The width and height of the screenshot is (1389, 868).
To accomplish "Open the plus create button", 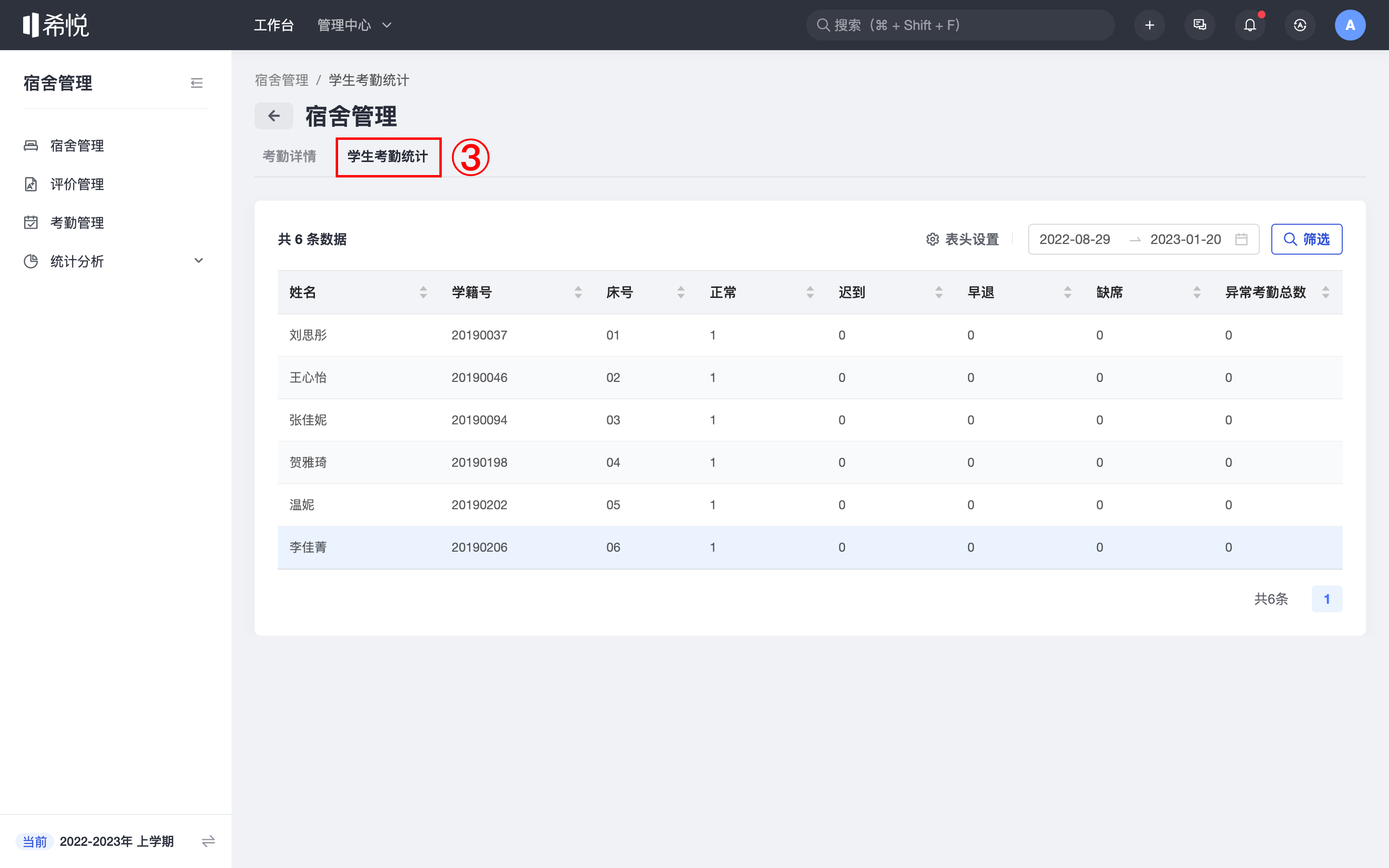I will [x=1149, y=25].
